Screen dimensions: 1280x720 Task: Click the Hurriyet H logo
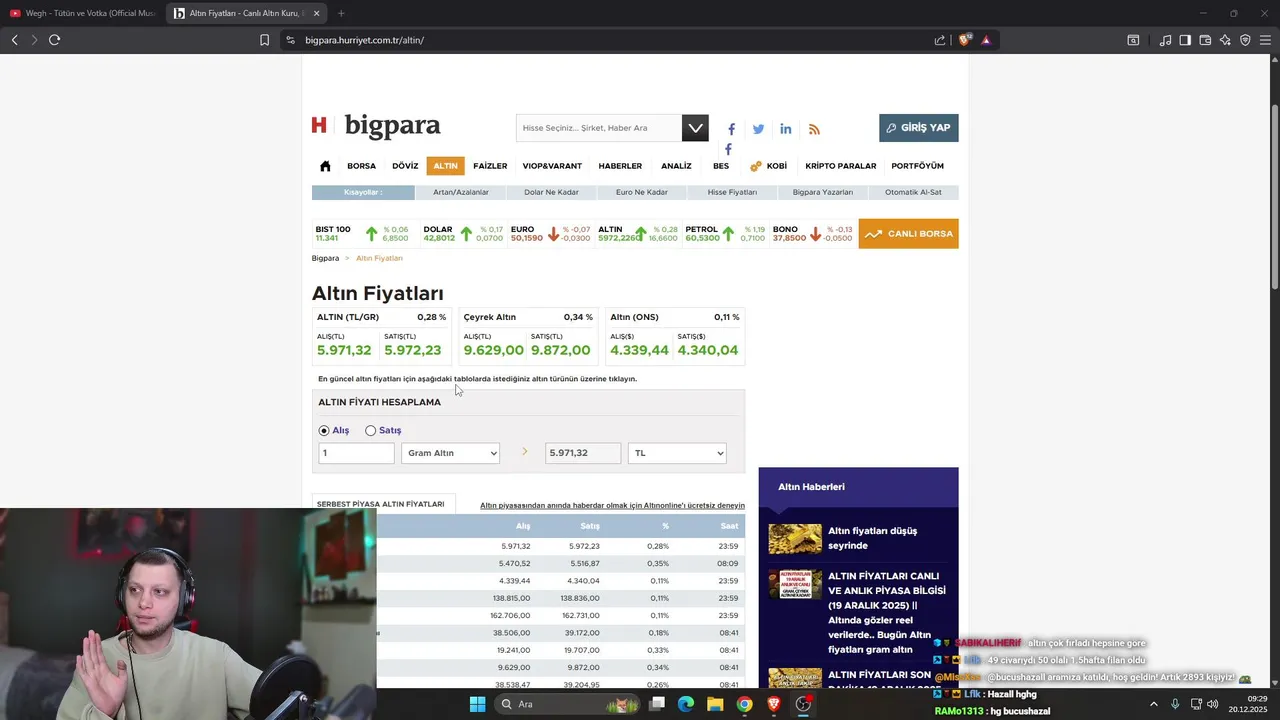[x=319, y=125]
